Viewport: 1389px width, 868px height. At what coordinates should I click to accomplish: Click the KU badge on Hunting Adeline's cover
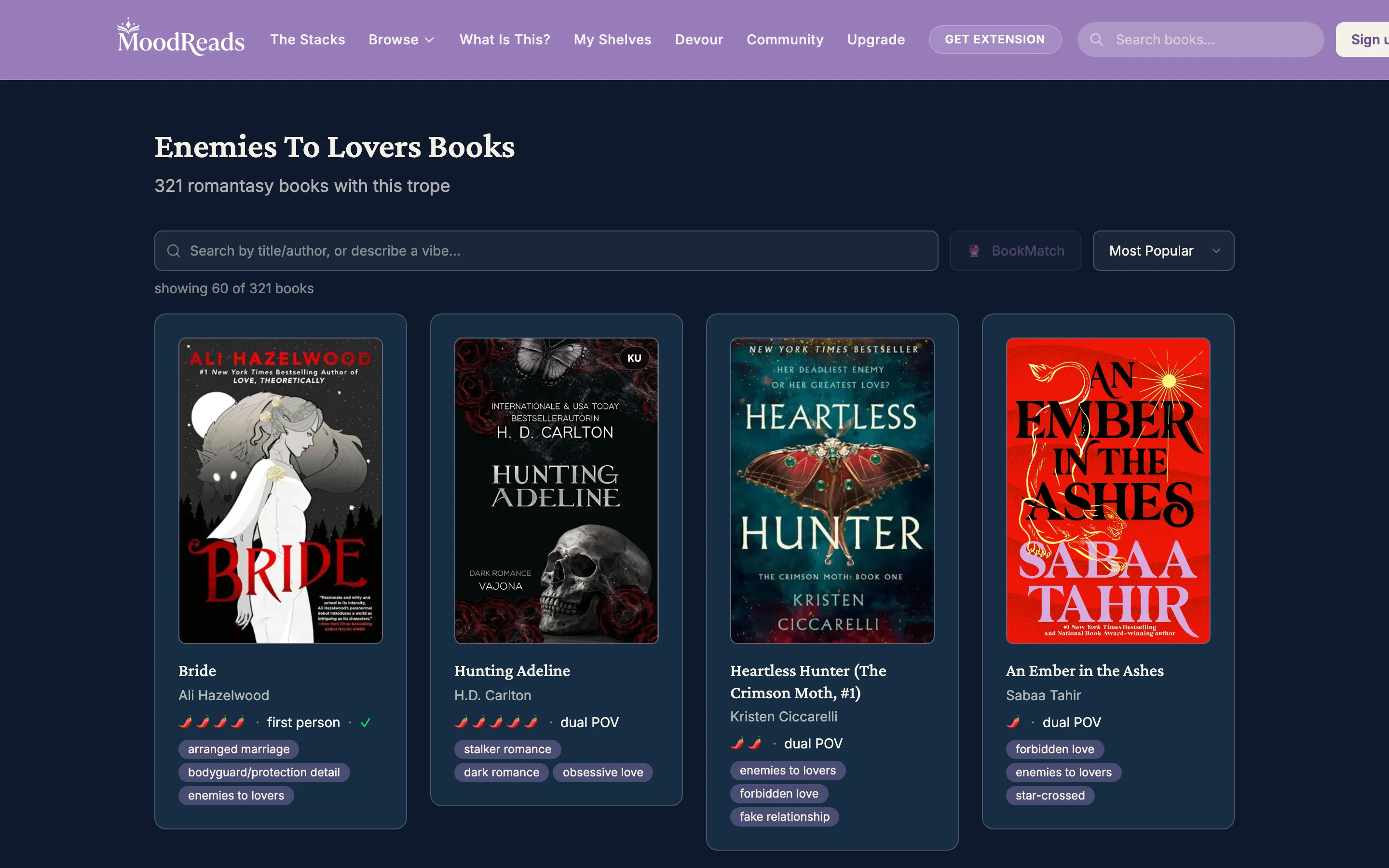pyautogui.click(x=634, y=358)
